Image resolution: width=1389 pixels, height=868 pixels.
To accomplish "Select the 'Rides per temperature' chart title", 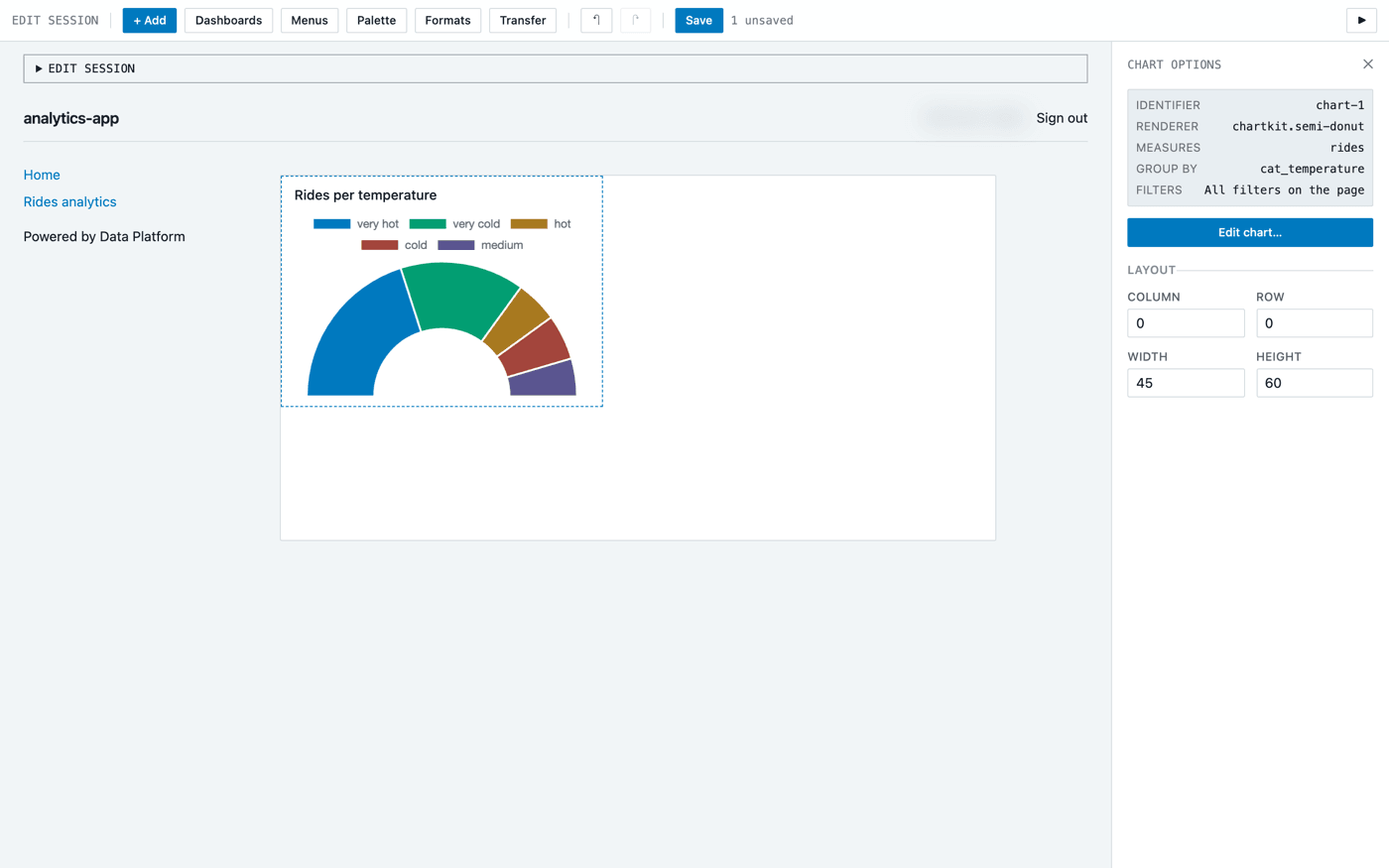I will tap(365, 195).
